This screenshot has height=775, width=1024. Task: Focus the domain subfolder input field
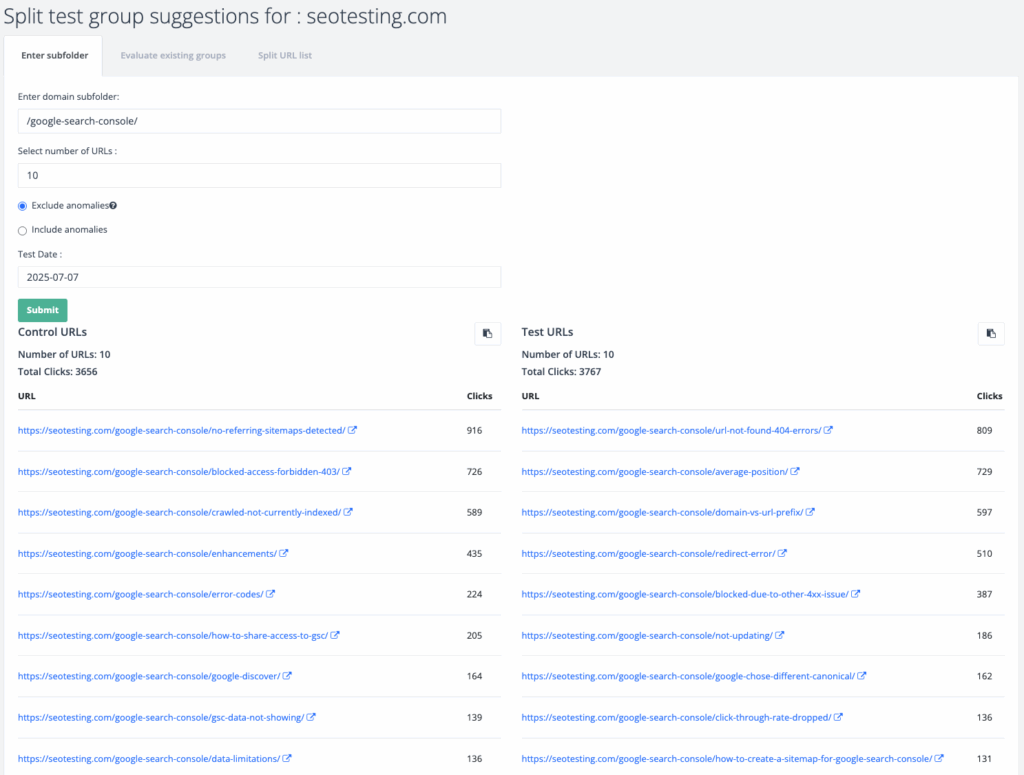point(259,121)
